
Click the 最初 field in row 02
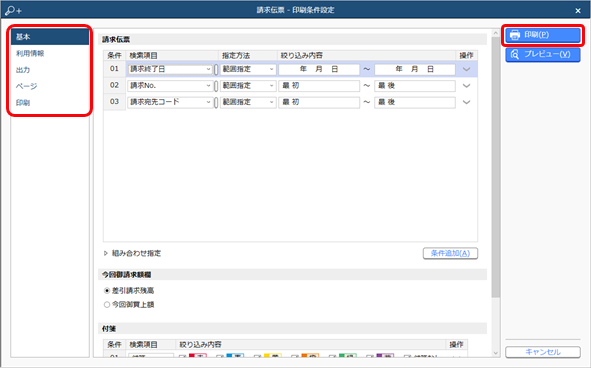319,86
